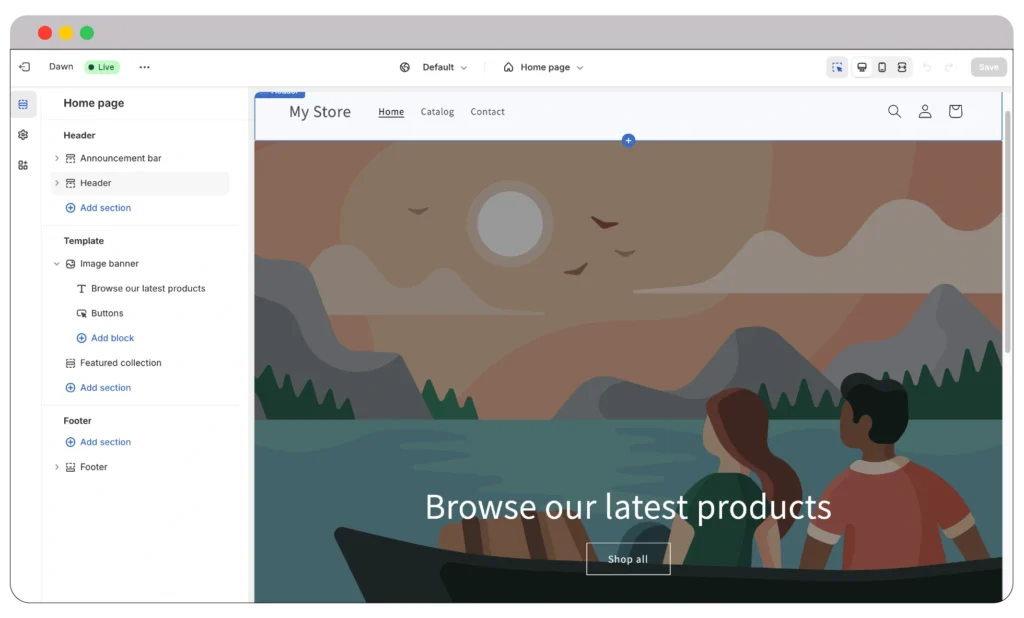Screen dimensions: 1024x618
Task: Toggle desktop preview mode
Action: [x=861, y=66]
